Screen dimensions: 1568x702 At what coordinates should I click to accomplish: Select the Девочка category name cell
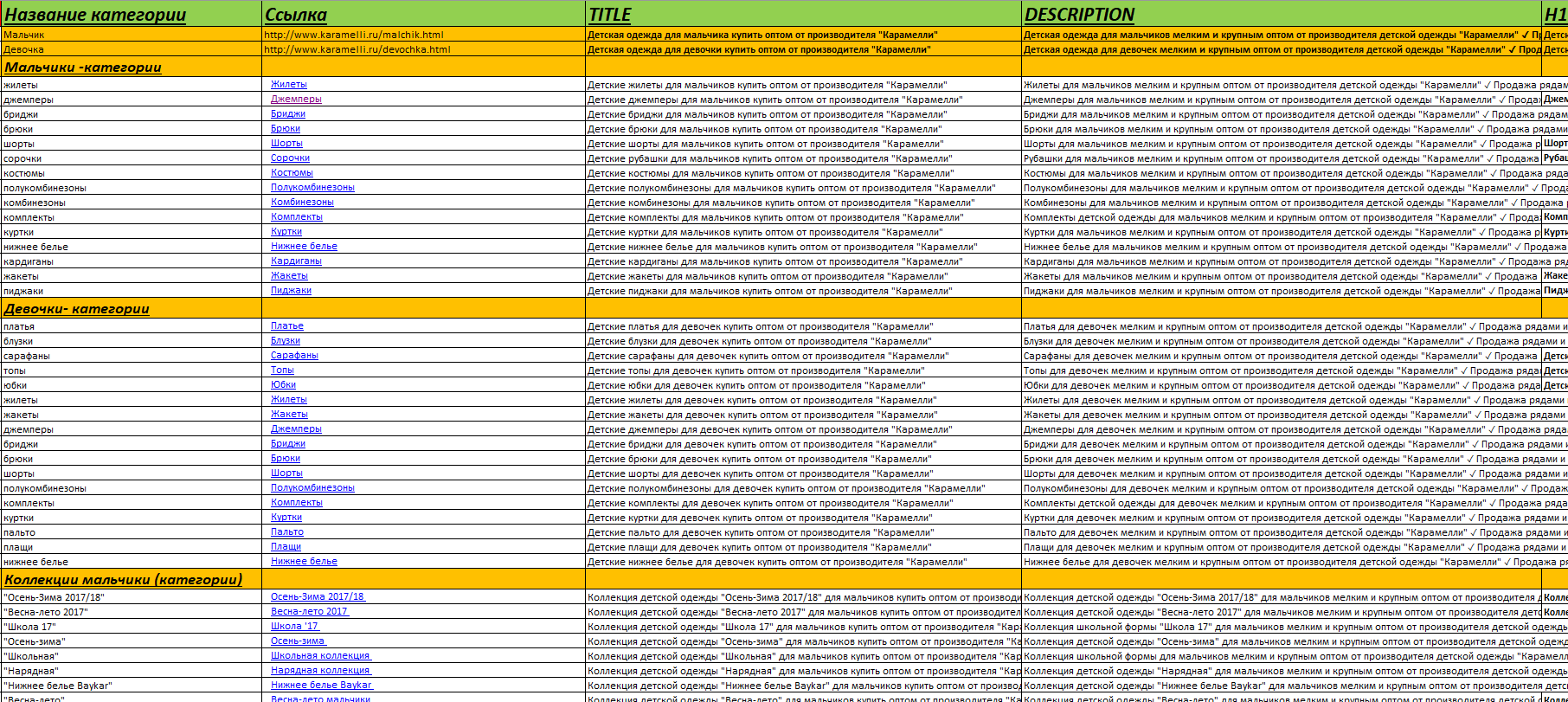tap(131, 49)
